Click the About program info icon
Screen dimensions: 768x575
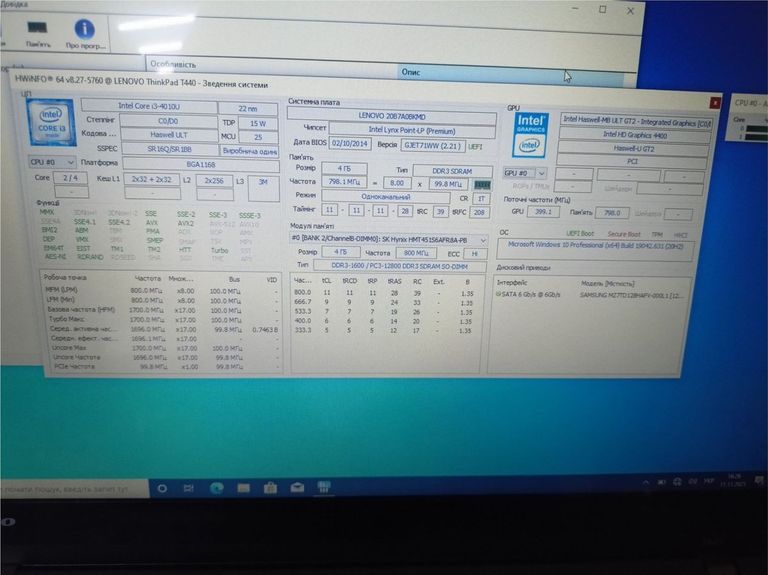tap(85, 34)
